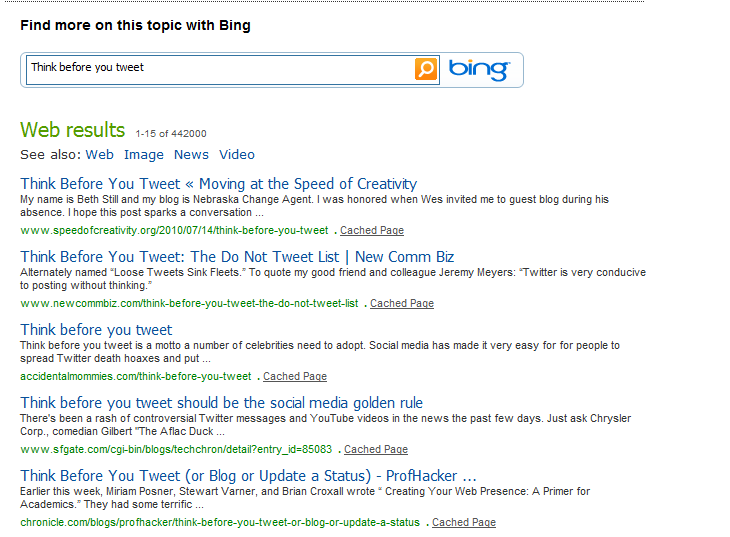Click the www.speedofcreativity.org green URL
This screenshot has width=730, height=537.
174,231
